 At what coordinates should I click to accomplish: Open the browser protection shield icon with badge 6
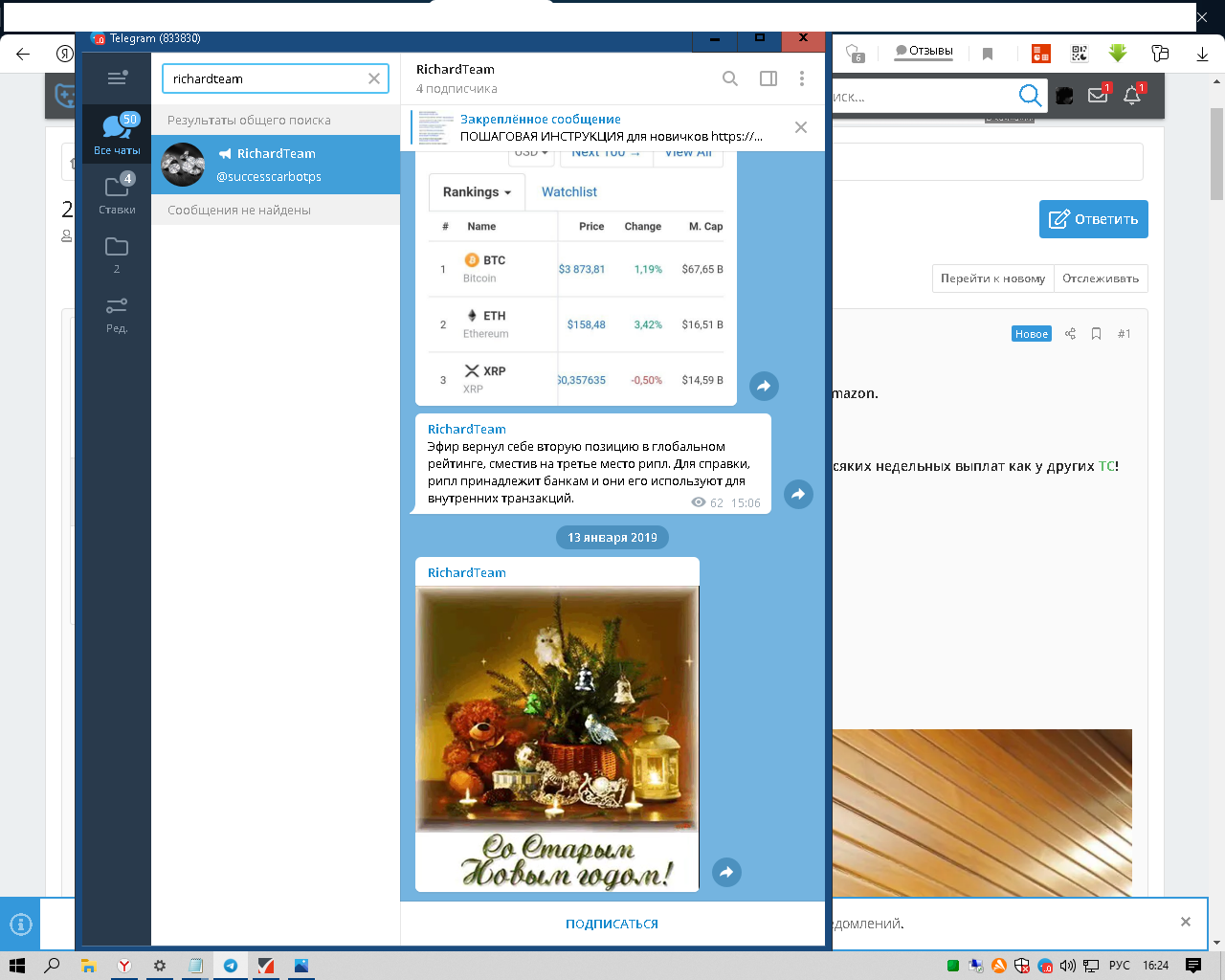click(856, 54)
